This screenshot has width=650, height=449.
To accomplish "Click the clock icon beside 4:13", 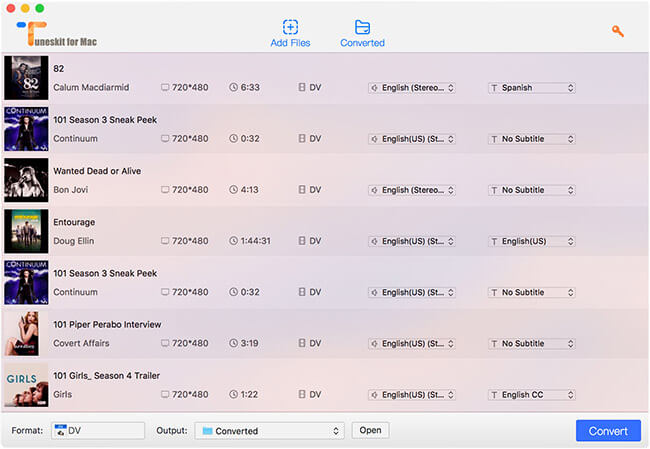I will (234, 190).
